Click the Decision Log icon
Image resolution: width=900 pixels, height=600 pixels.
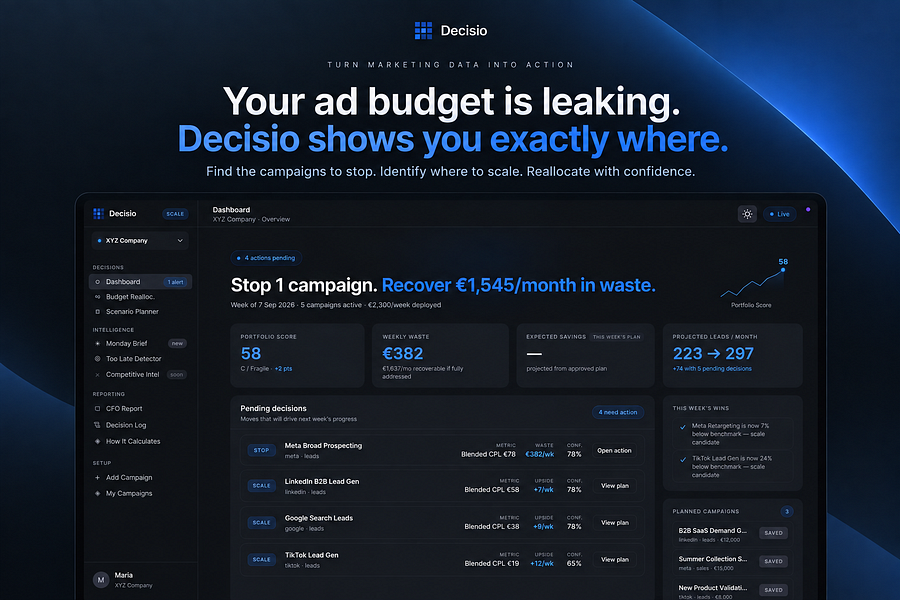[x=97, y=425]
